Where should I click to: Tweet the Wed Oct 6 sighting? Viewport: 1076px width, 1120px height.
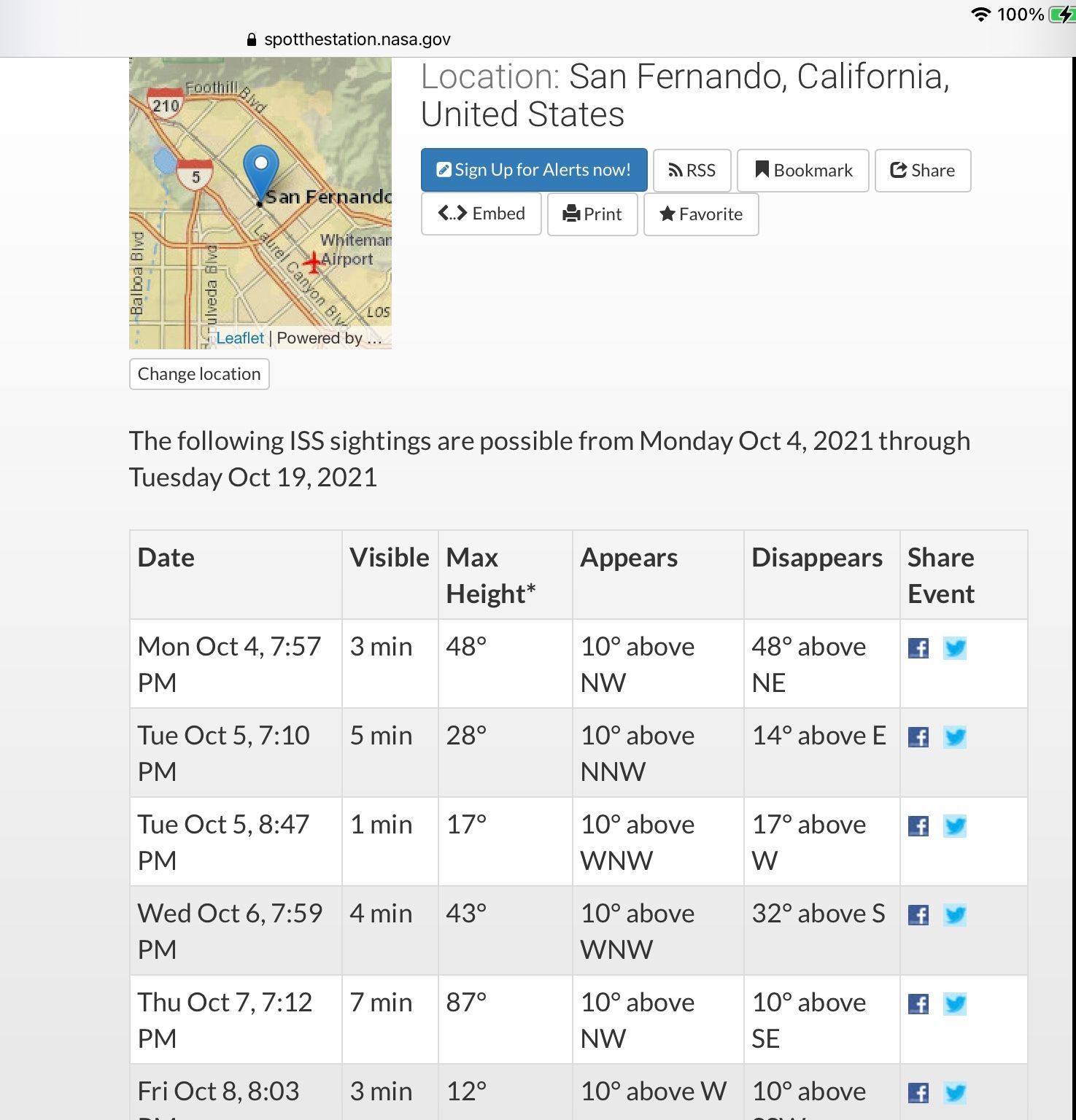click(955, 915)
